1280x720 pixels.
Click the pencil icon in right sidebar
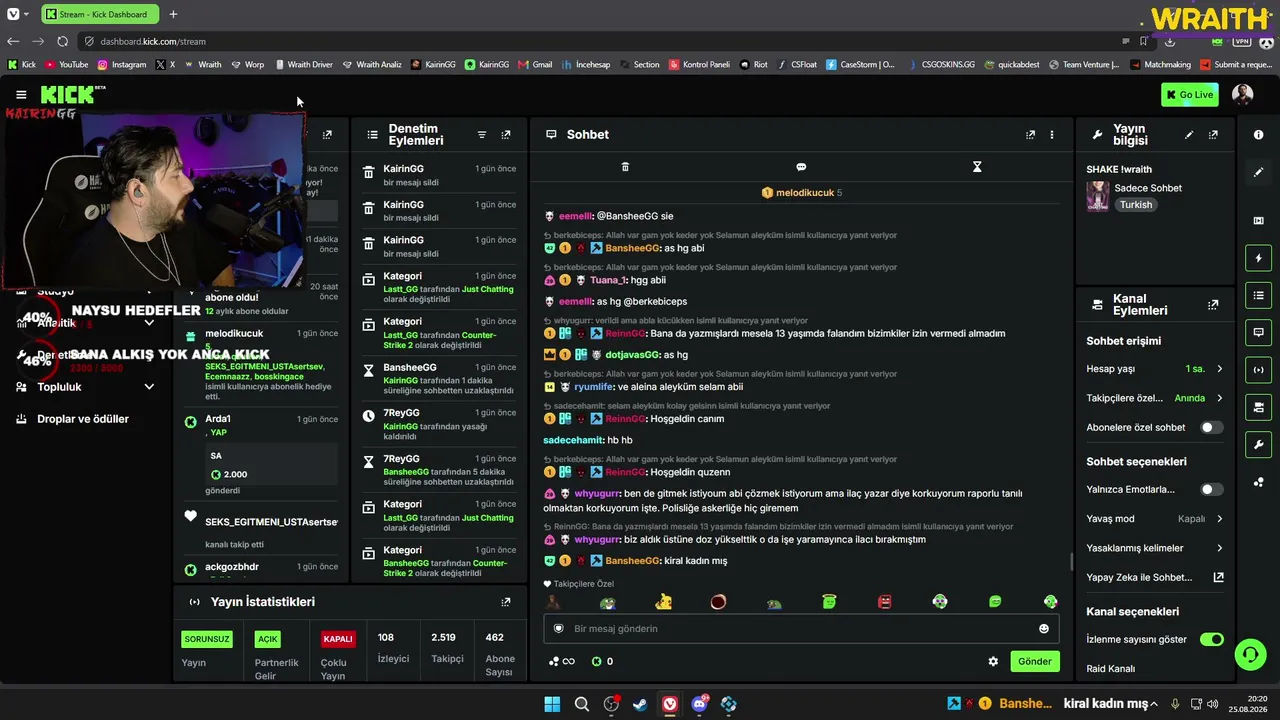(x=1258, y=172)
